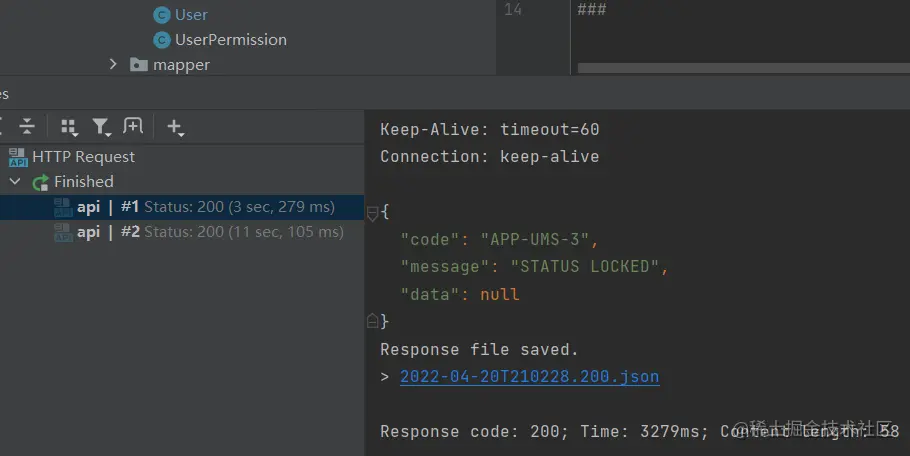Click the api #2 row icon

(x=63, y=233)
